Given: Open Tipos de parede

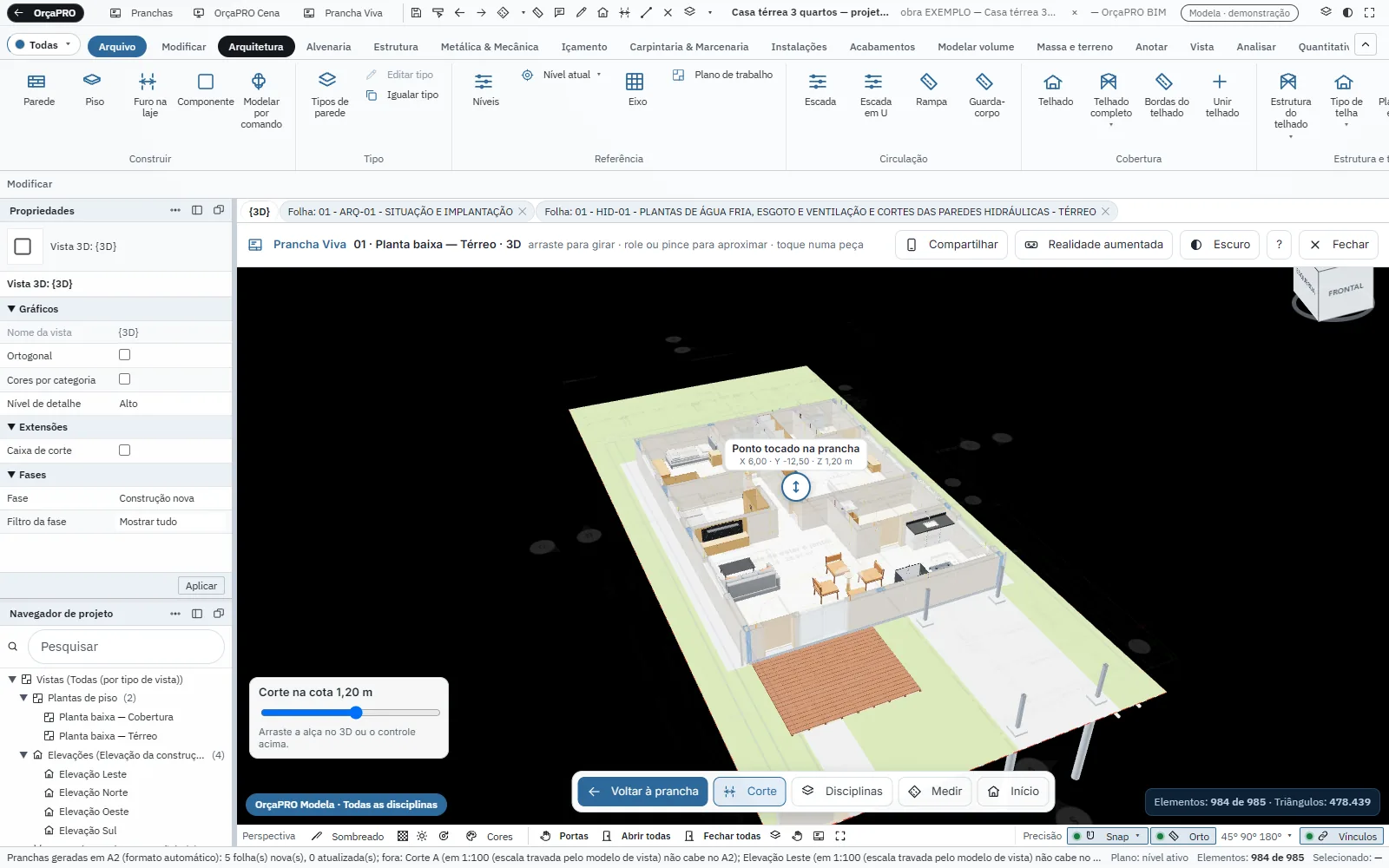Looking at the screenshot, I should click(x=330, y=95).
